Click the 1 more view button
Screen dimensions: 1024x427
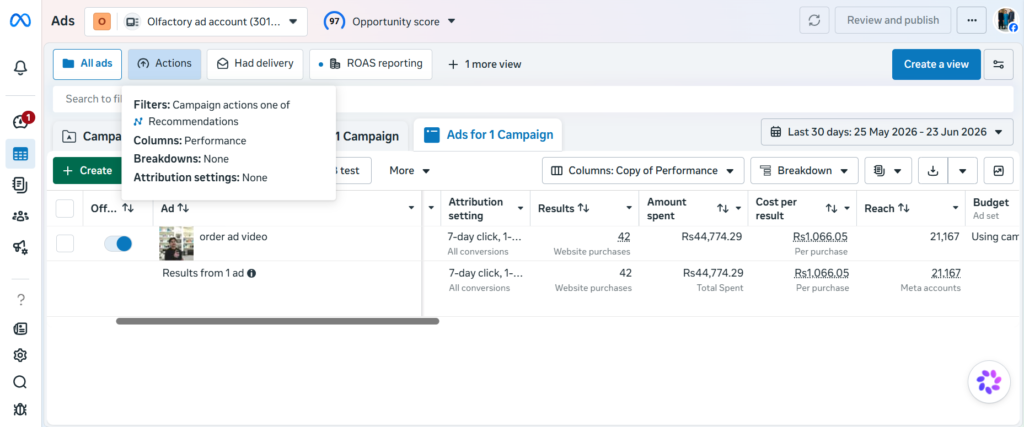coord(484,64)
